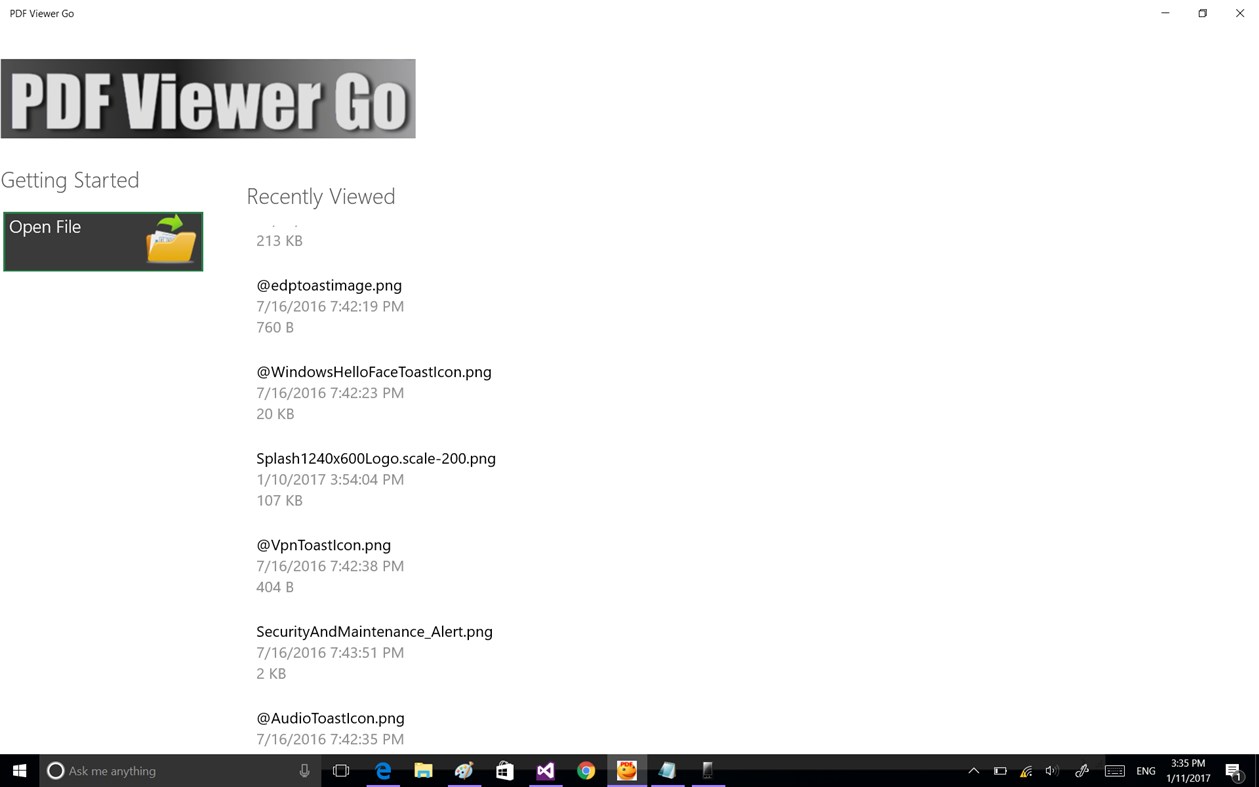Open Microsoft Paint from the taskbar
The width and height of the screenshot is (1259, 787).
point(464,770)
